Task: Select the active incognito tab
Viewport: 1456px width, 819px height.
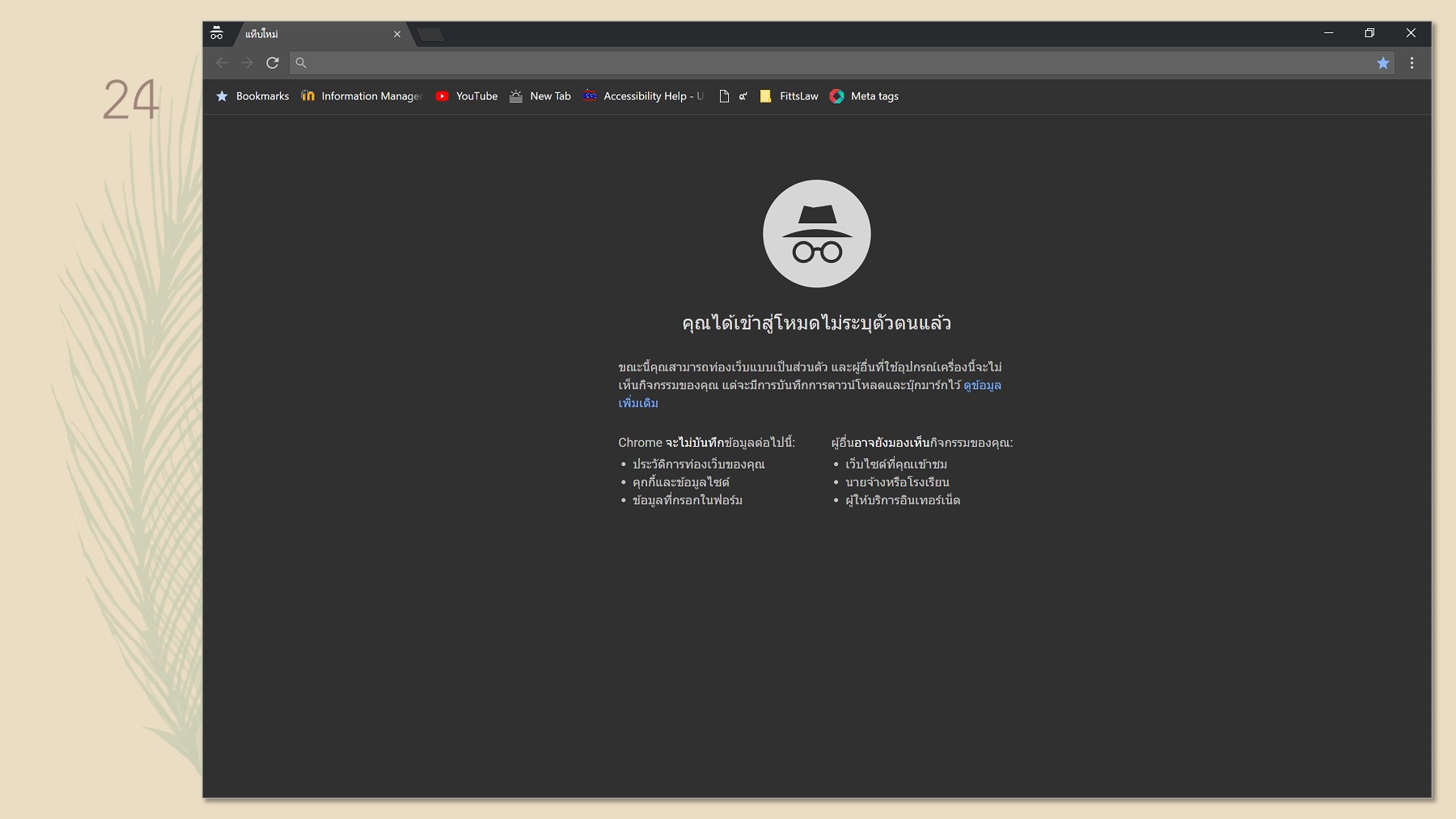Action: pos(315,34)
